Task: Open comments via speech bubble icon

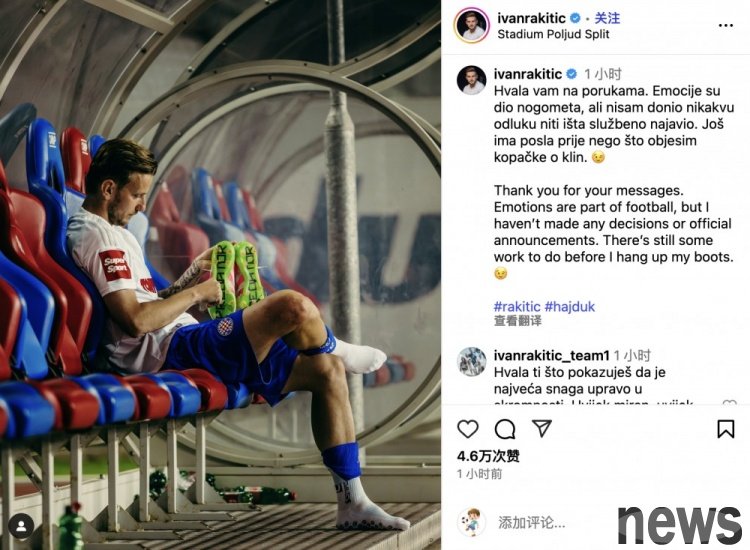Action: [x=505, y=429]
